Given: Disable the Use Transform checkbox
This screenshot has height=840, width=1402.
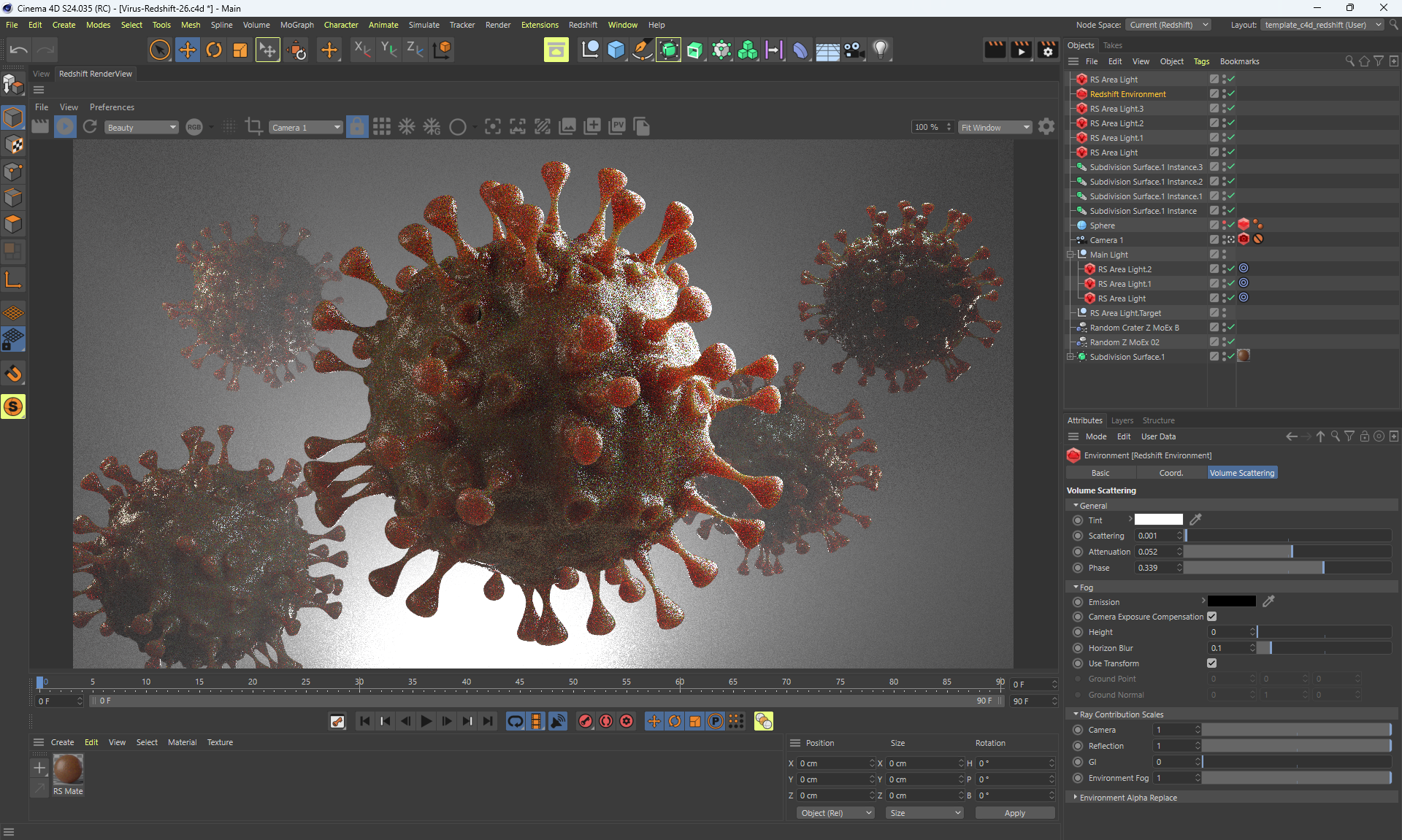Looking at the screenshot, I should tap(1211, 663).
